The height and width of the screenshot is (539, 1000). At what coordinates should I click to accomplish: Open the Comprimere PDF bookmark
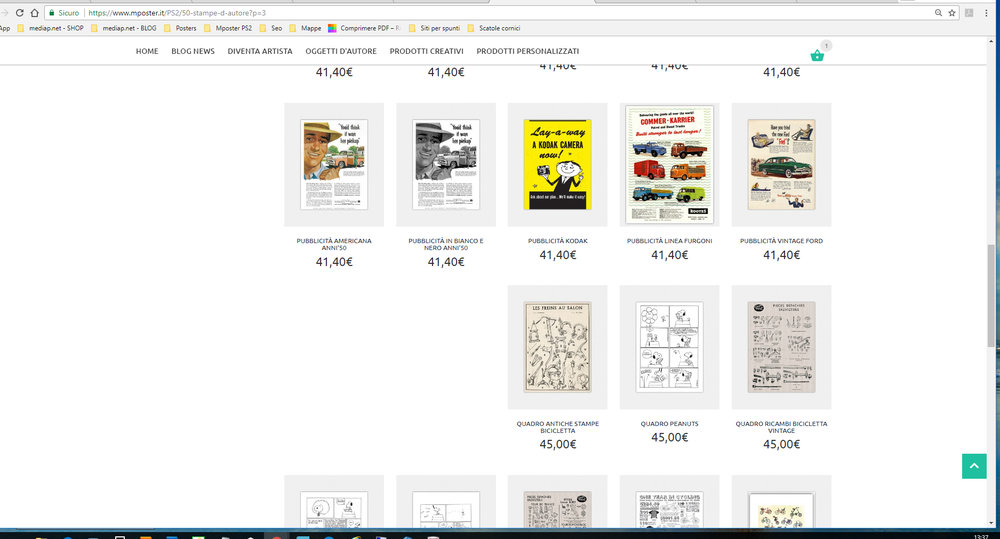(364, 28)
